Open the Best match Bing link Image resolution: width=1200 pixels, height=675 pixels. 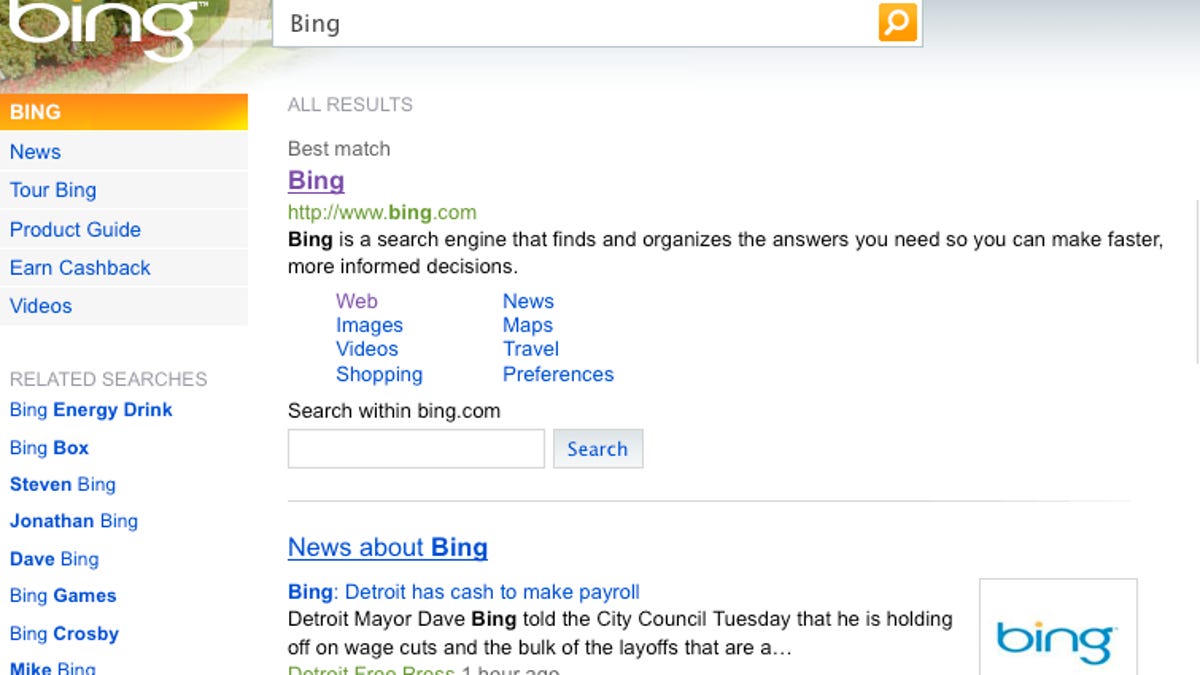point(316,181)
